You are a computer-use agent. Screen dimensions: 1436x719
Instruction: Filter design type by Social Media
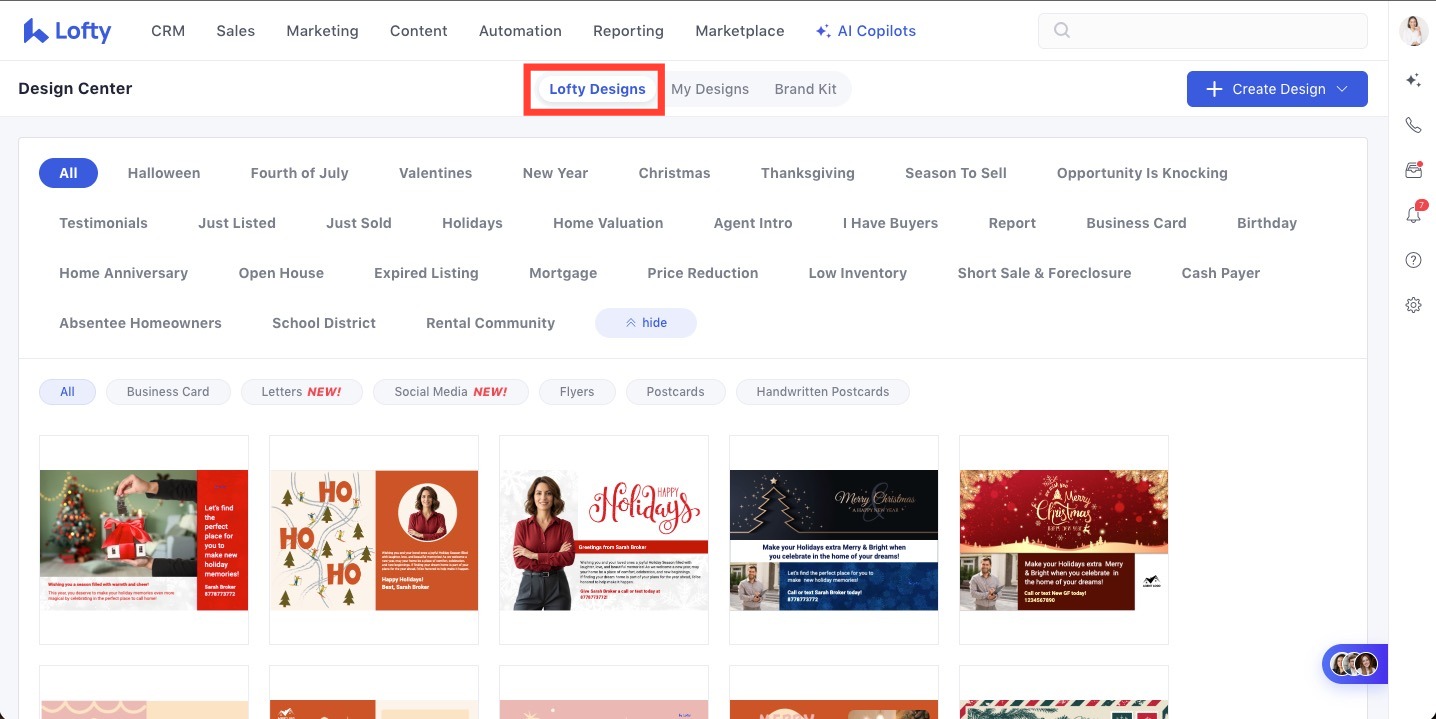(450, 392)
